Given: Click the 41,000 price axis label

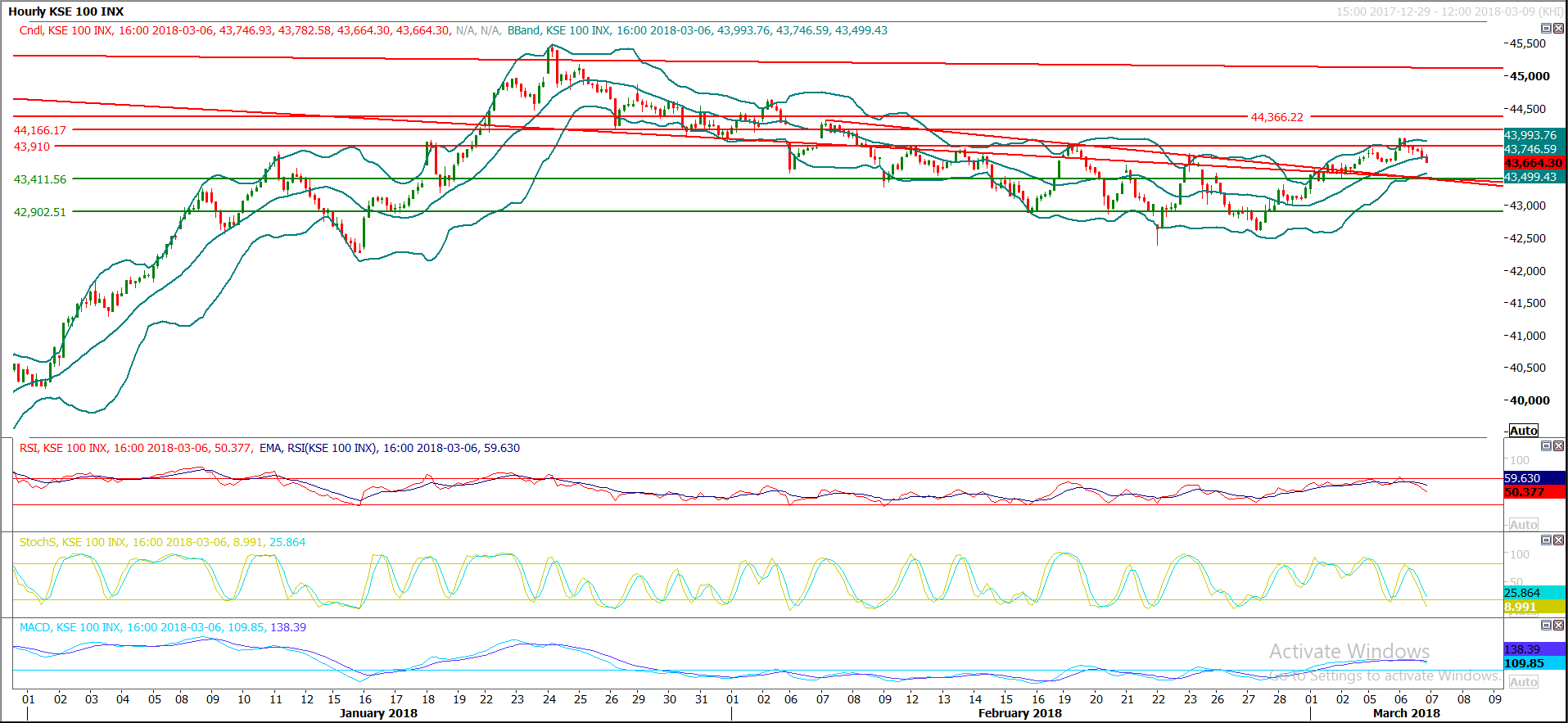Looking at the screenshot, I should [1528, 336].
